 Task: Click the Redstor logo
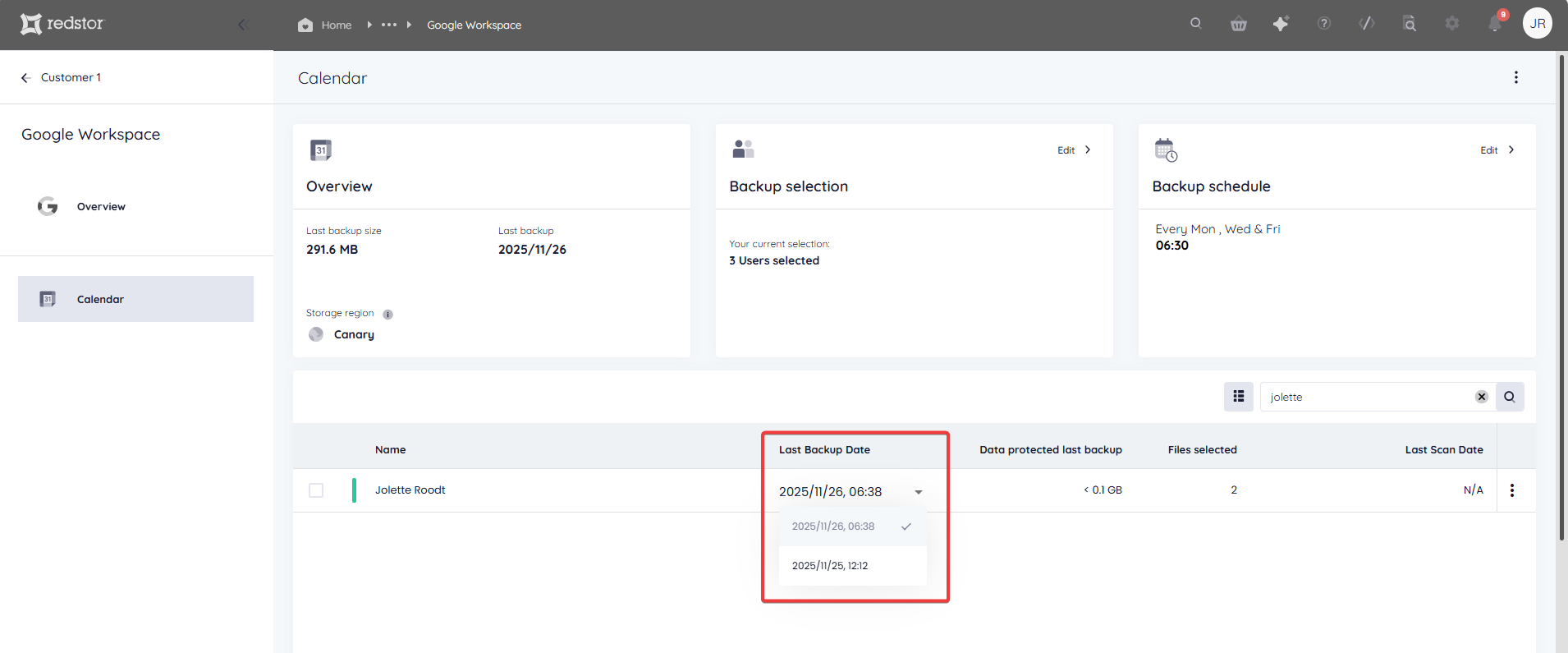click(62, 24)
